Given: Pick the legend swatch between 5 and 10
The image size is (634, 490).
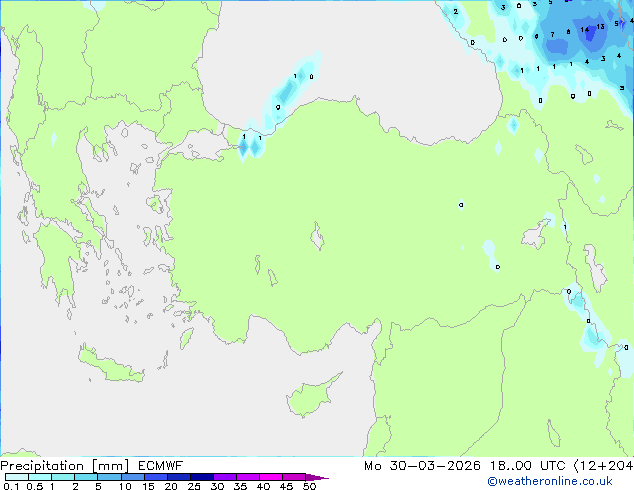Looking at the screenshot, I should tap(109, 477).
